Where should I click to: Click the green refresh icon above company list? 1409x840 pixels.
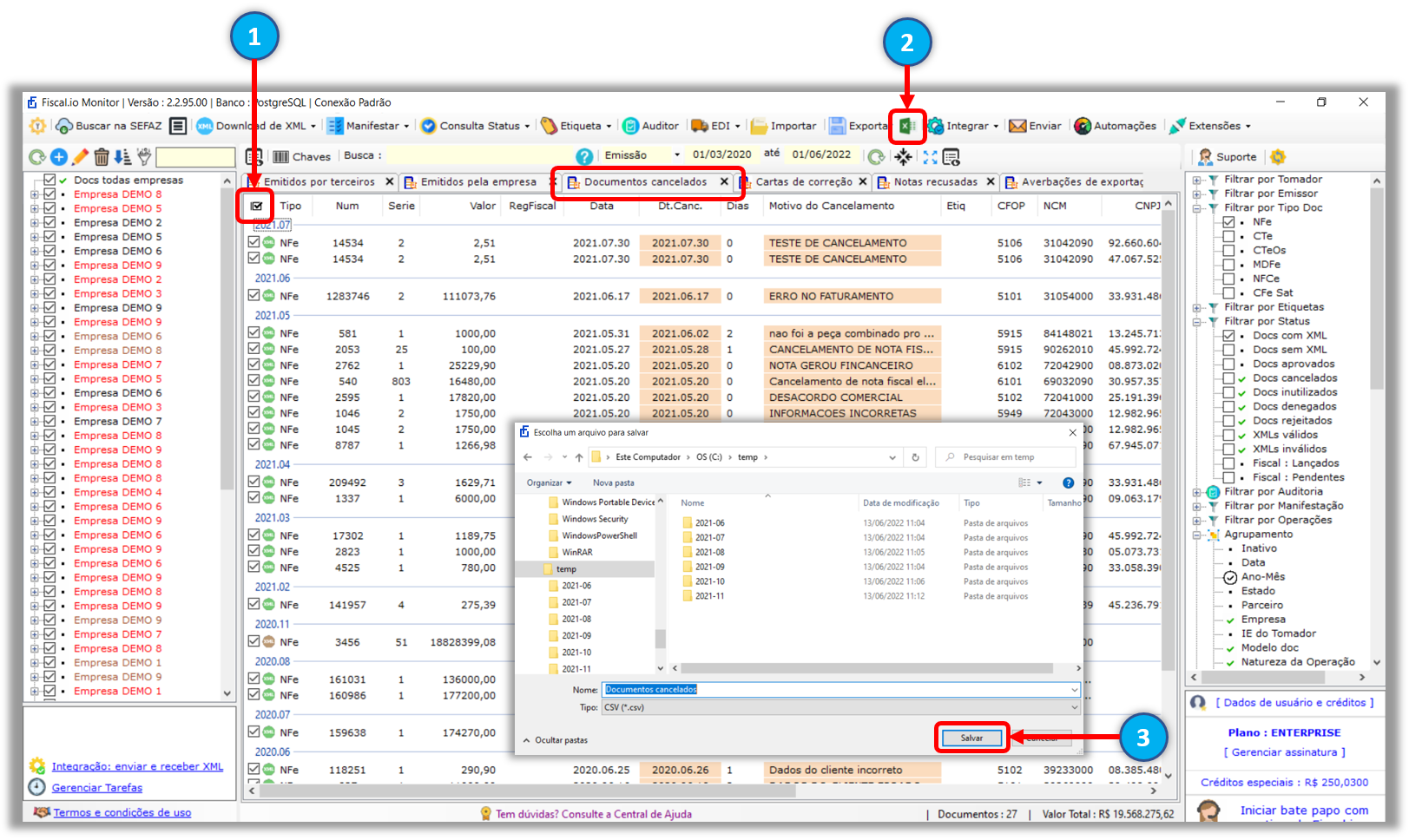click(x=37, y=157)
